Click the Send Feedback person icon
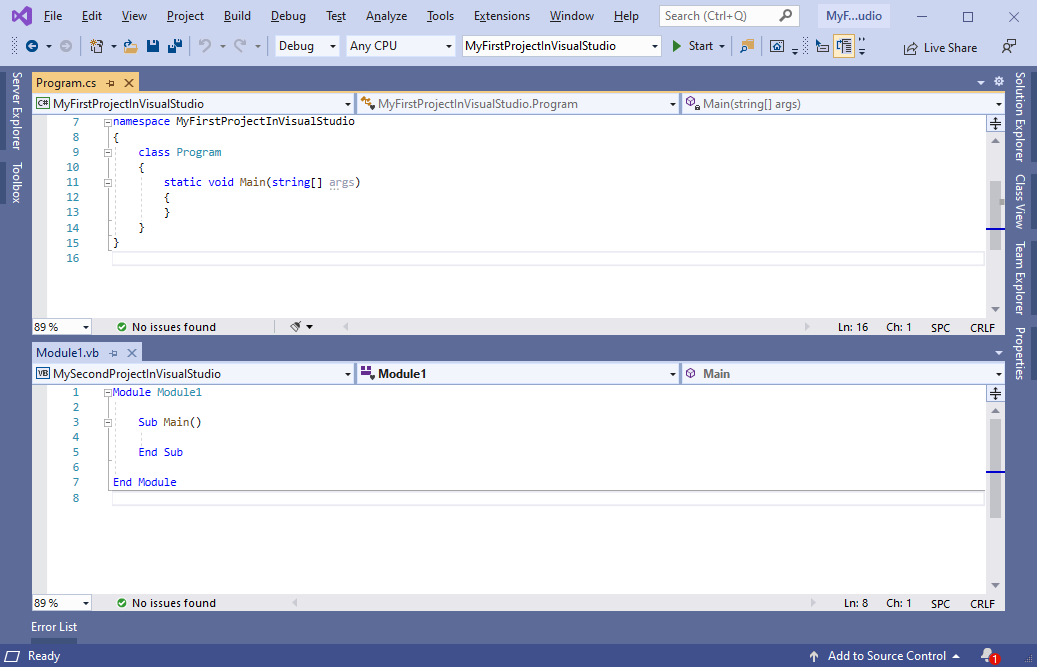Viewport: 1037px width, 667px height. (1009, 46)
